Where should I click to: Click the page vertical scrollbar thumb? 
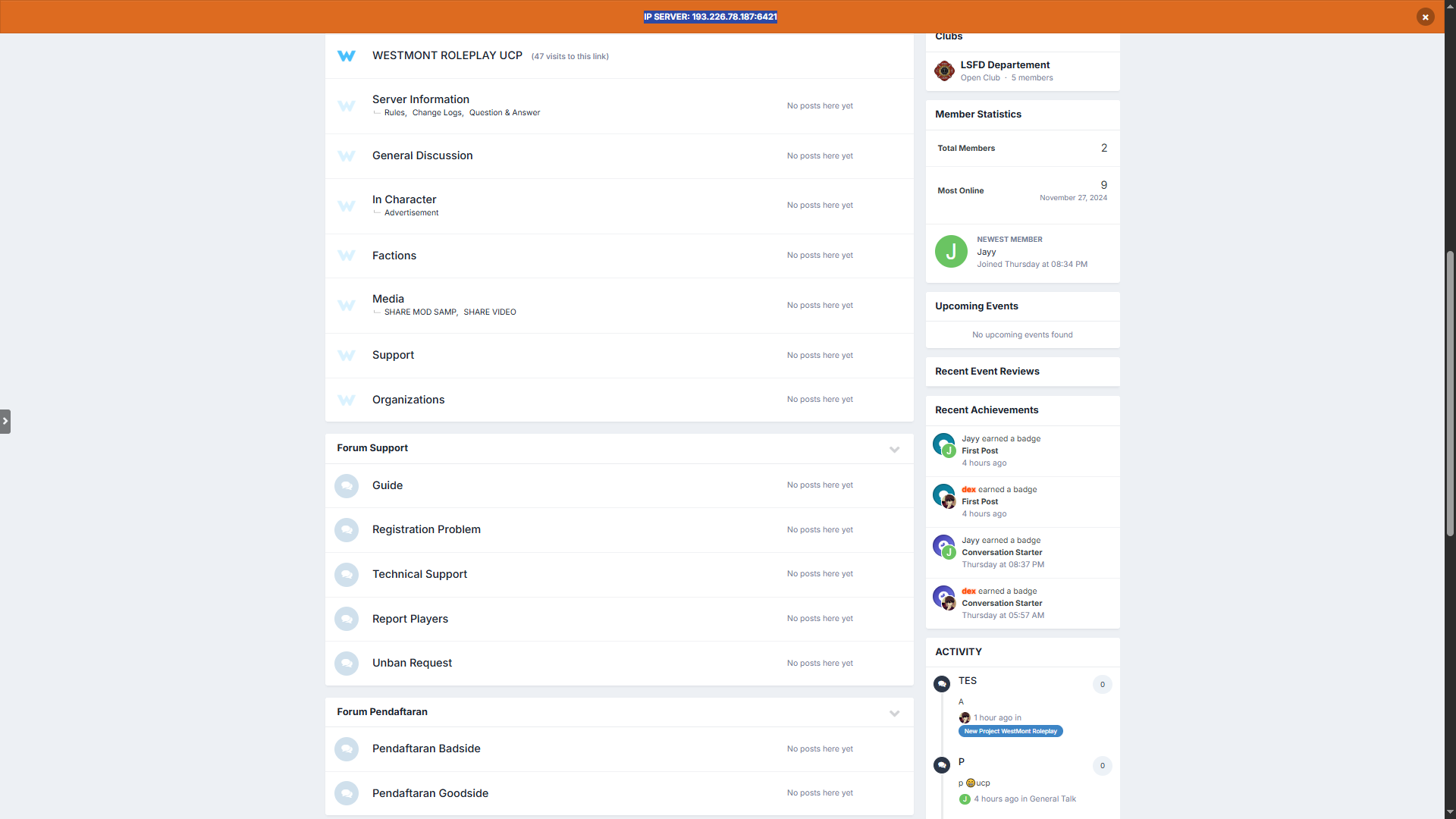click(x=1450, y=394)
